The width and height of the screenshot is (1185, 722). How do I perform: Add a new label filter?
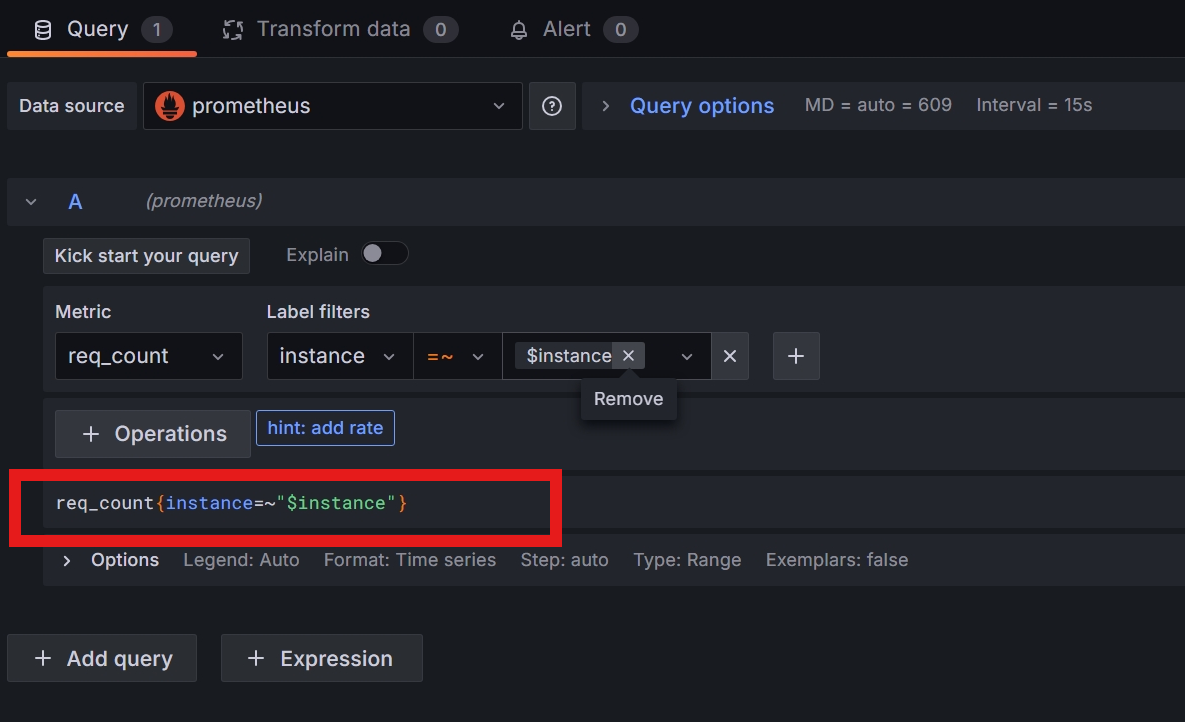pyautogui.click(x=796, y=356)
